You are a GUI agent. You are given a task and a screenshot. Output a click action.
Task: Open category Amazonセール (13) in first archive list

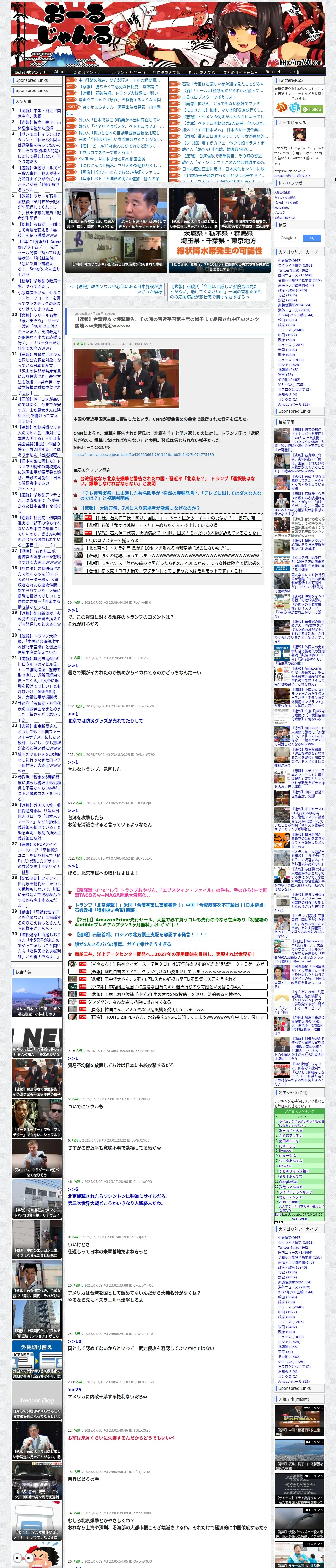(293, 404)
